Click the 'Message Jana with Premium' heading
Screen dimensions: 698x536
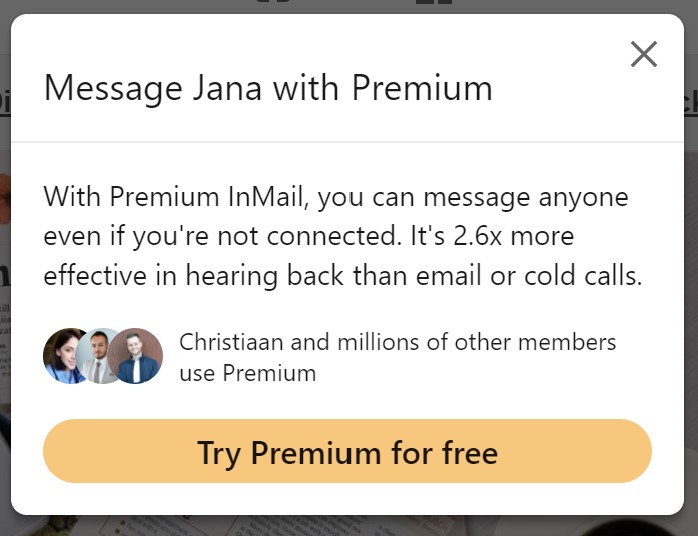(x=268, y=89)
